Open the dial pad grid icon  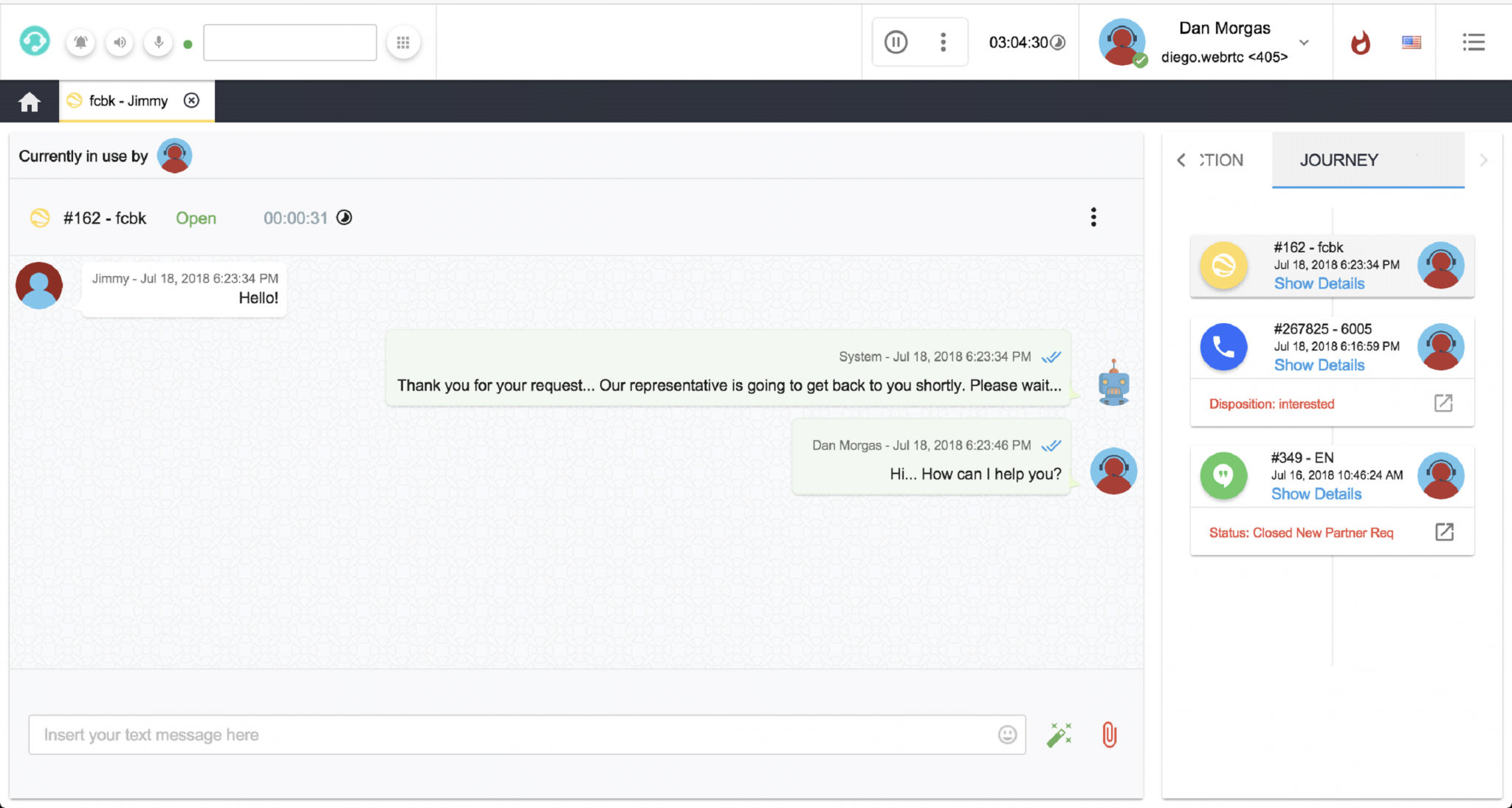(x=403, y=42)
